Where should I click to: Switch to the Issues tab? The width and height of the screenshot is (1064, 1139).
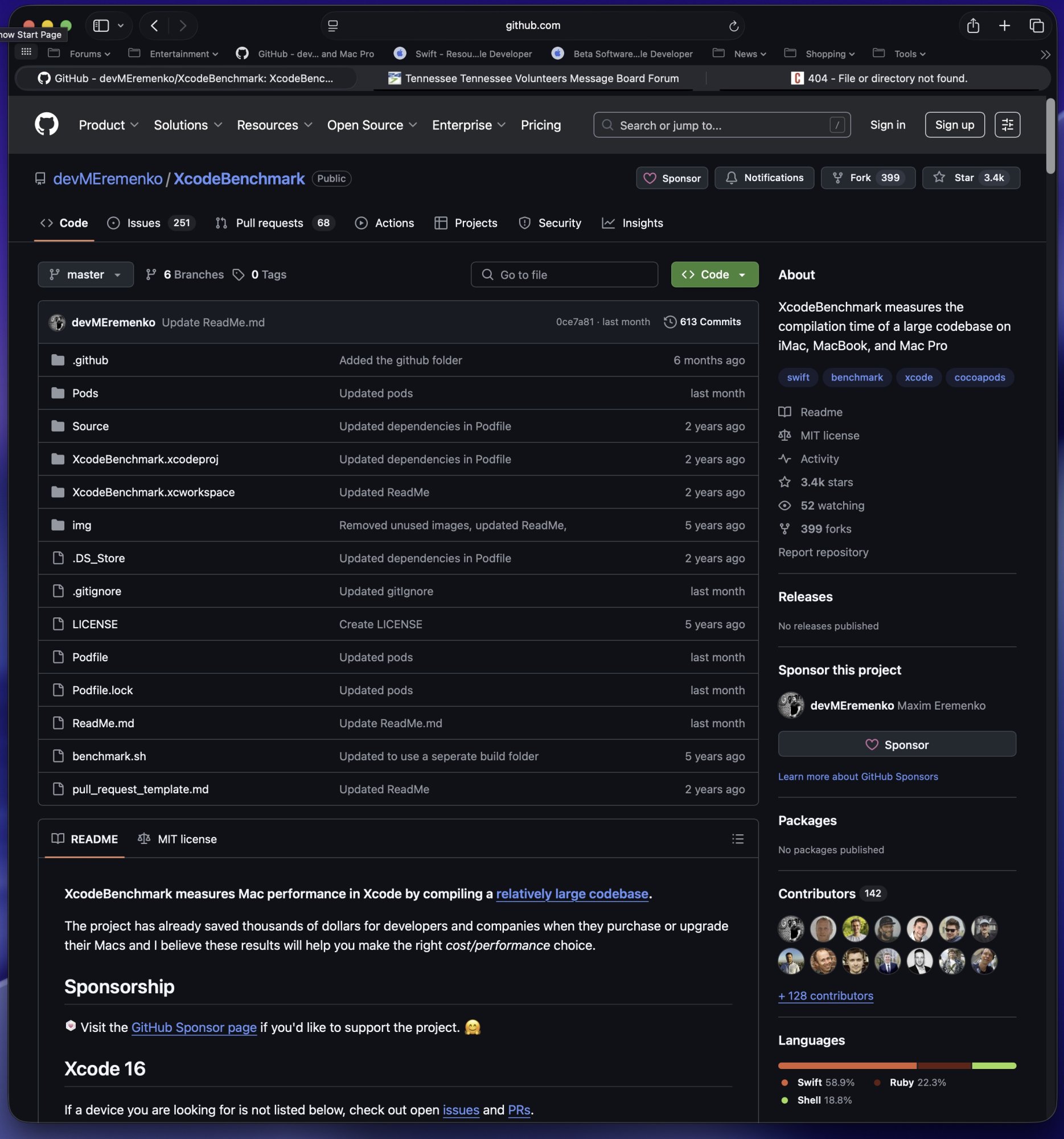coord(151,223)
